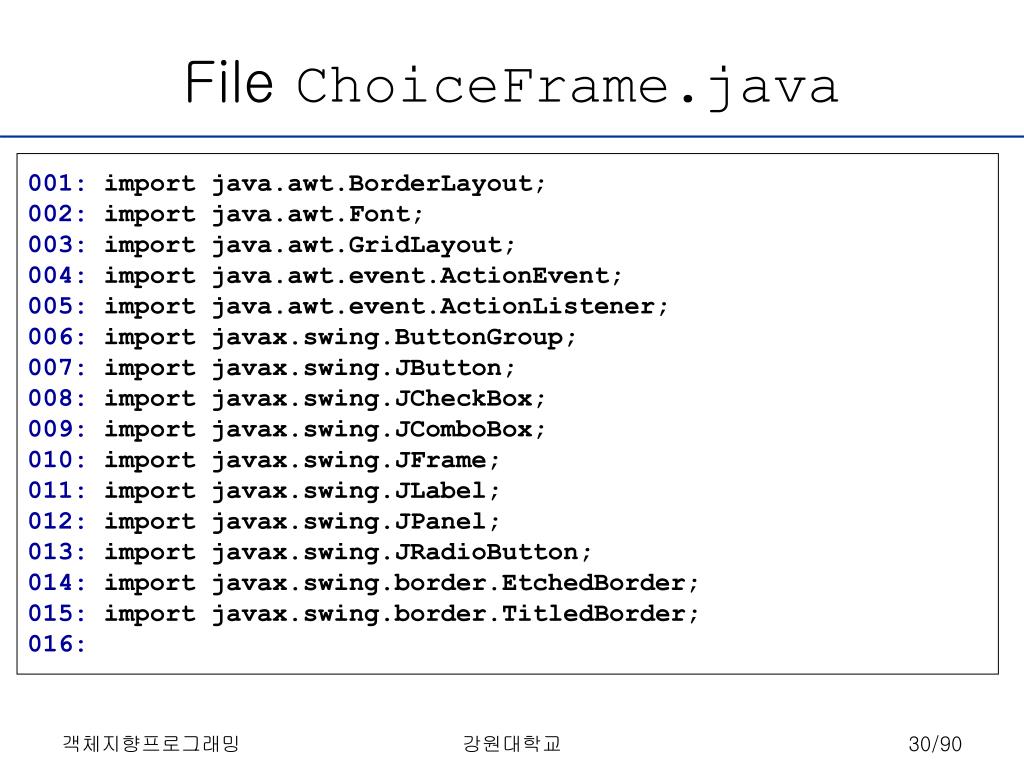Click the 30/90 page number
1024x768 pixels.
coord(935,744)
